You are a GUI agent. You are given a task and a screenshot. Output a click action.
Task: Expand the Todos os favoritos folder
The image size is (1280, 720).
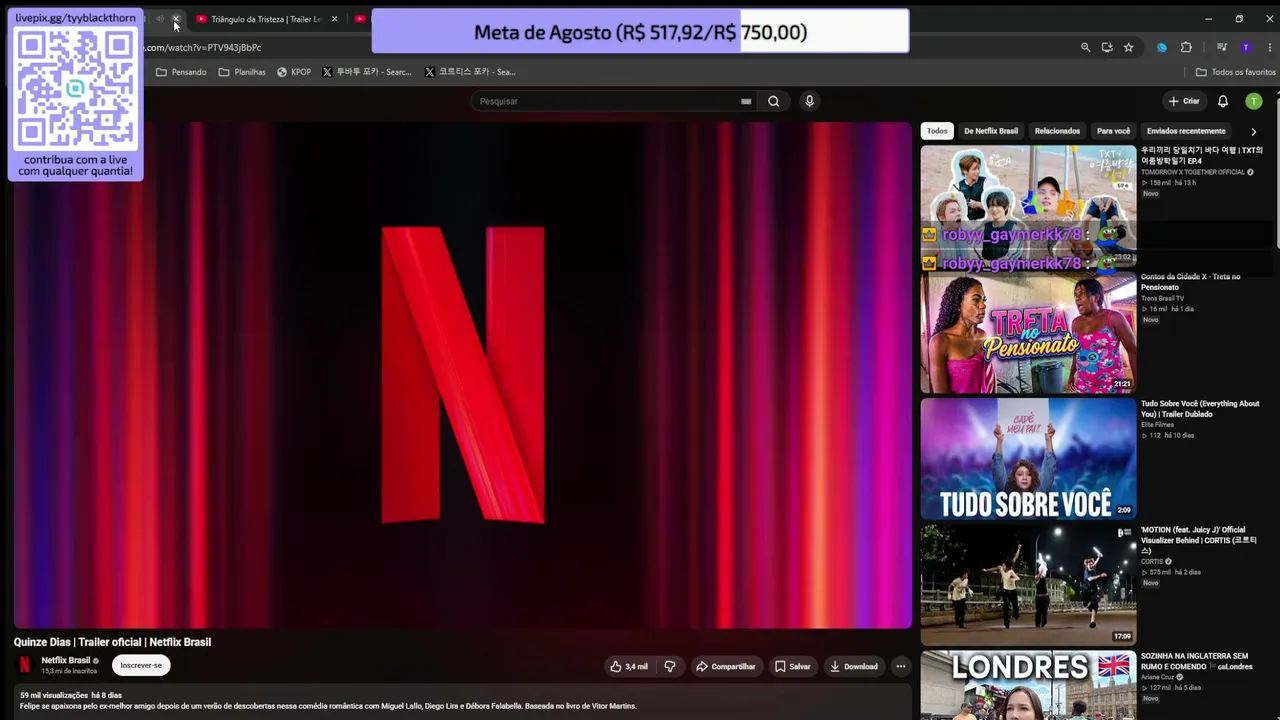pyautogui.click(x=1236, y=72)
